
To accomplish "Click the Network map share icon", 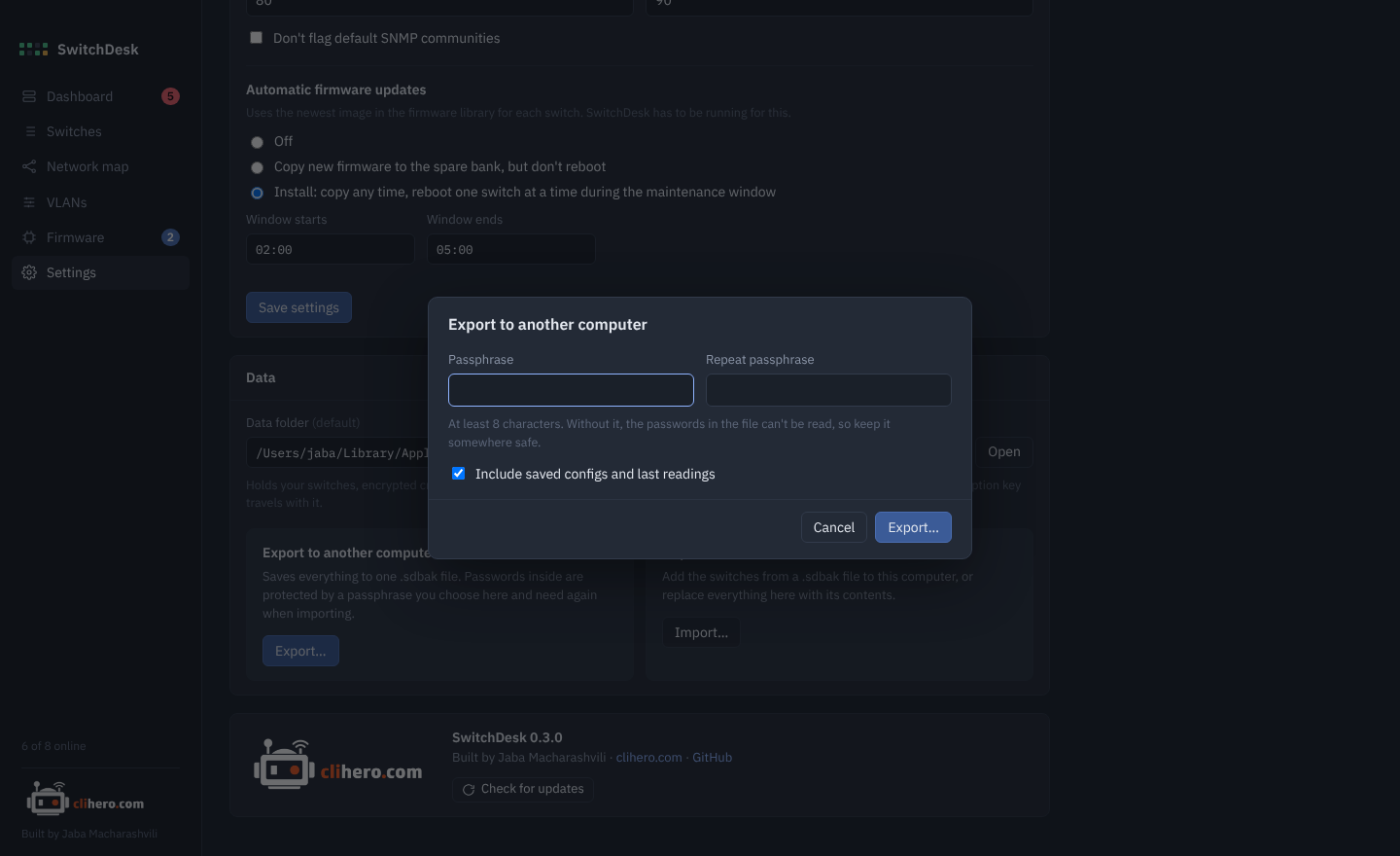I will point(29,166).
